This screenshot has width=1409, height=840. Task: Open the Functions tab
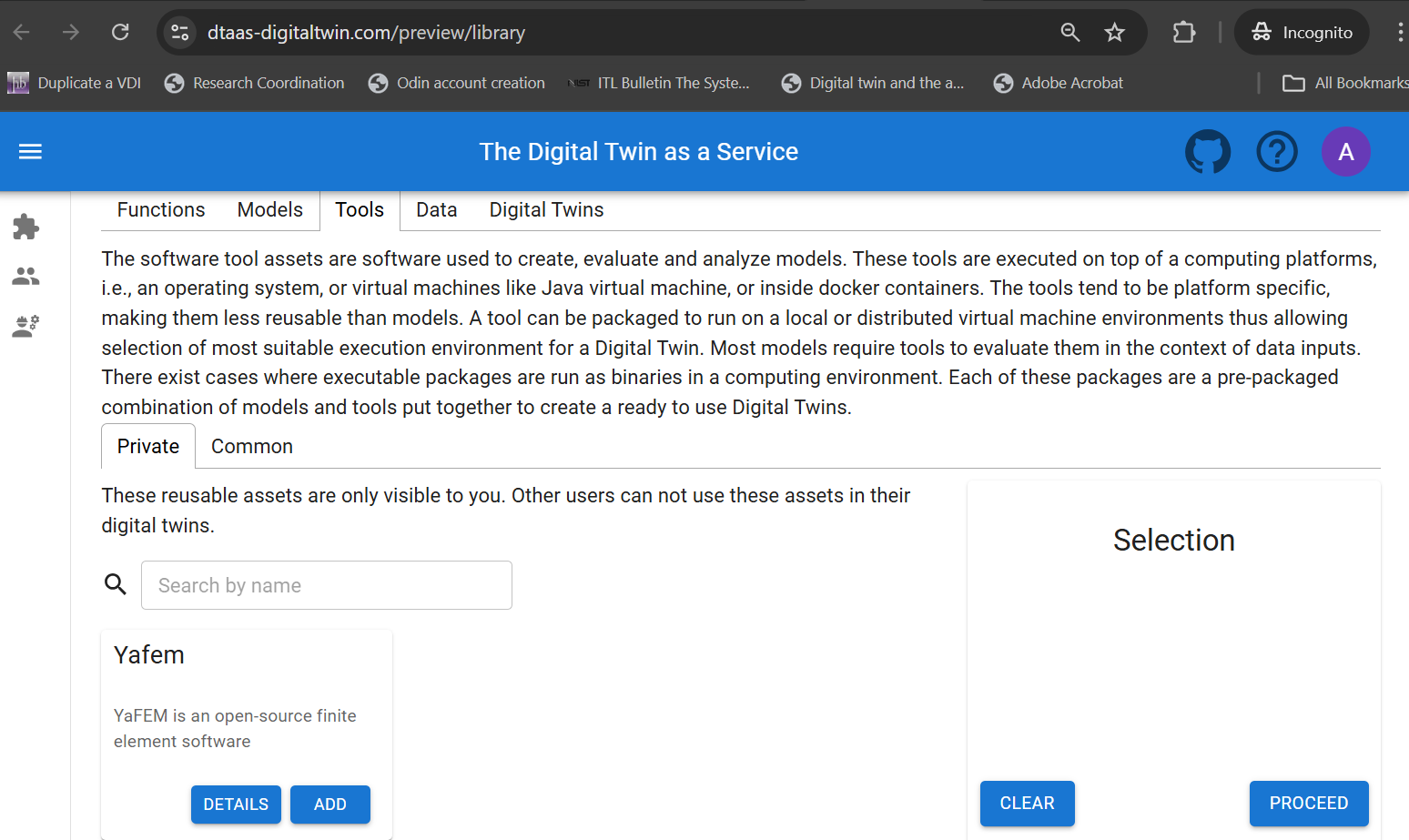pos(160,209)
